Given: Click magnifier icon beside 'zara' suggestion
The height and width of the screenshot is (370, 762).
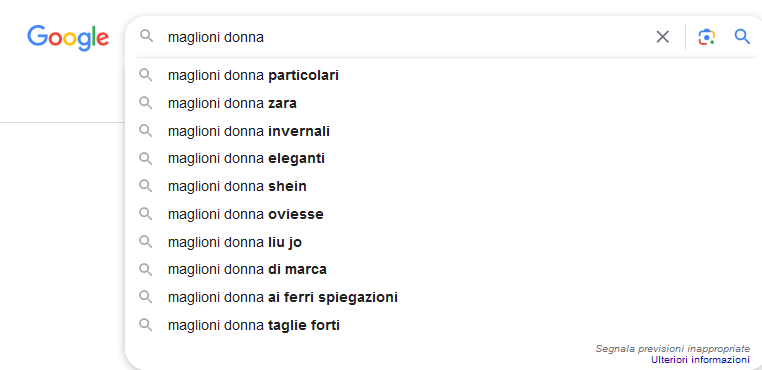Looking at the screenshot, I should coord(146,103).
